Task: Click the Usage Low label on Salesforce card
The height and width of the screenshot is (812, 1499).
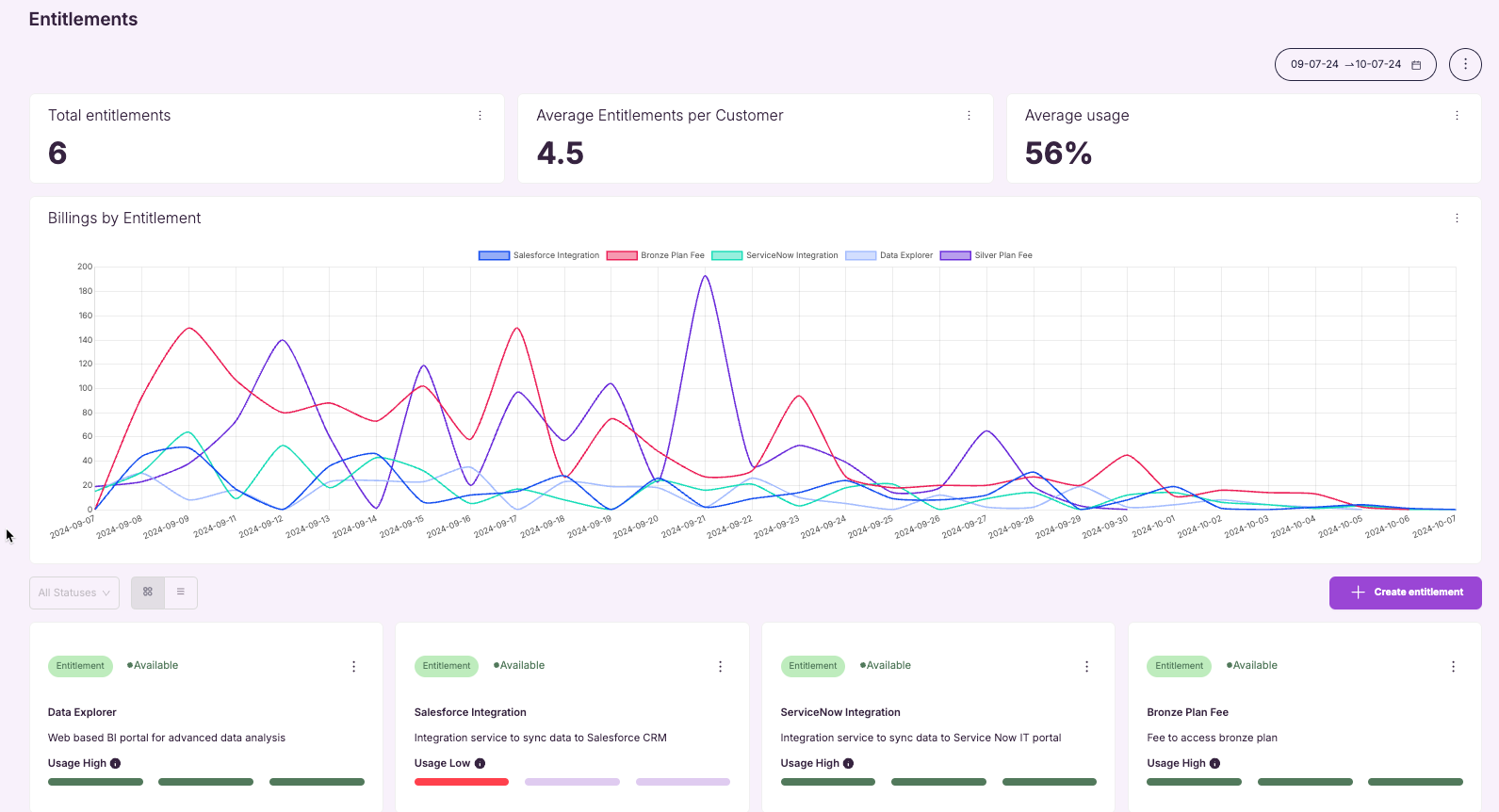Action: click(x=442, y=763)
